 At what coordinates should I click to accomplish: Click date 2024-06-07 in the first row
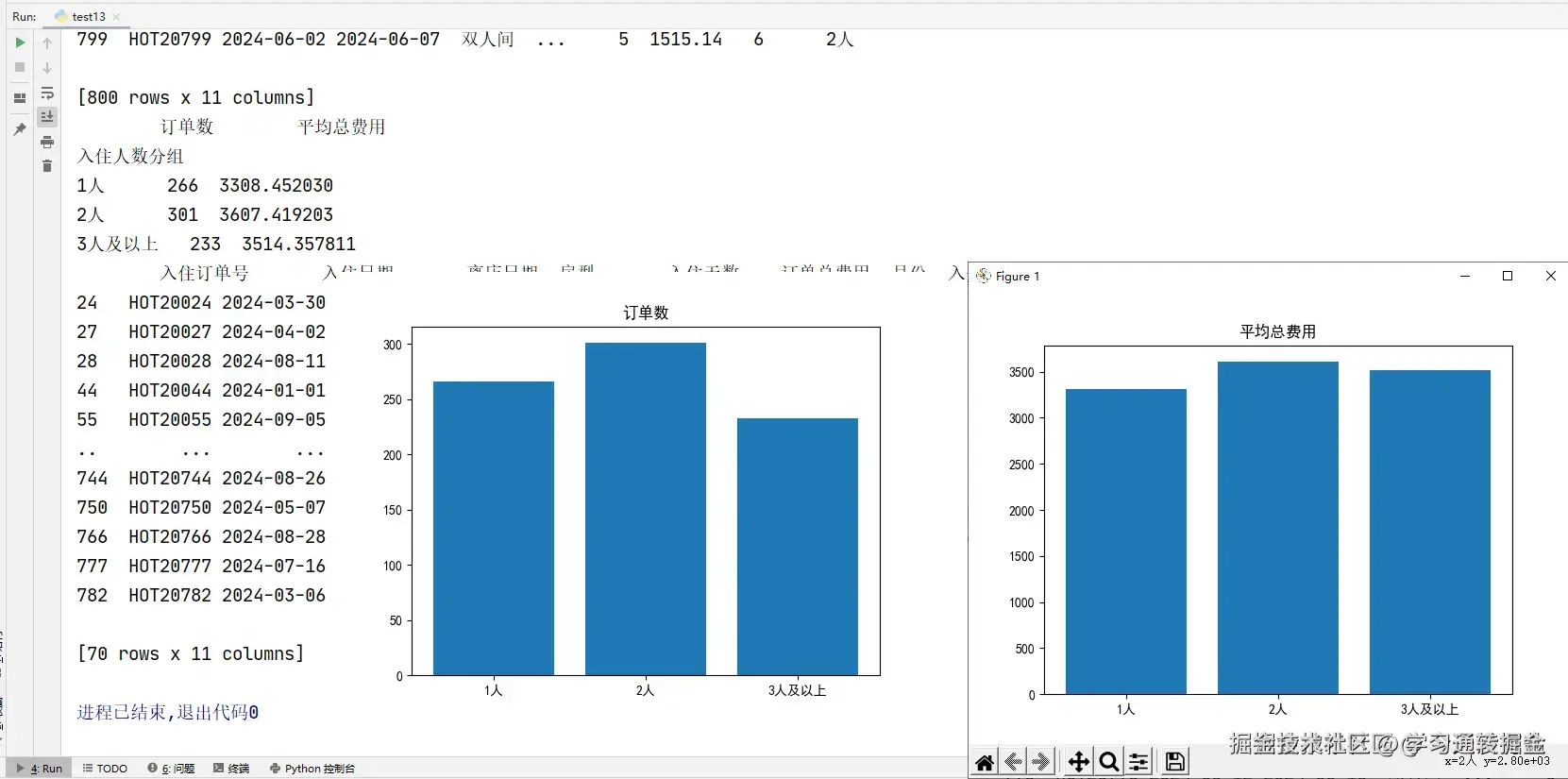tap(388, 39)
